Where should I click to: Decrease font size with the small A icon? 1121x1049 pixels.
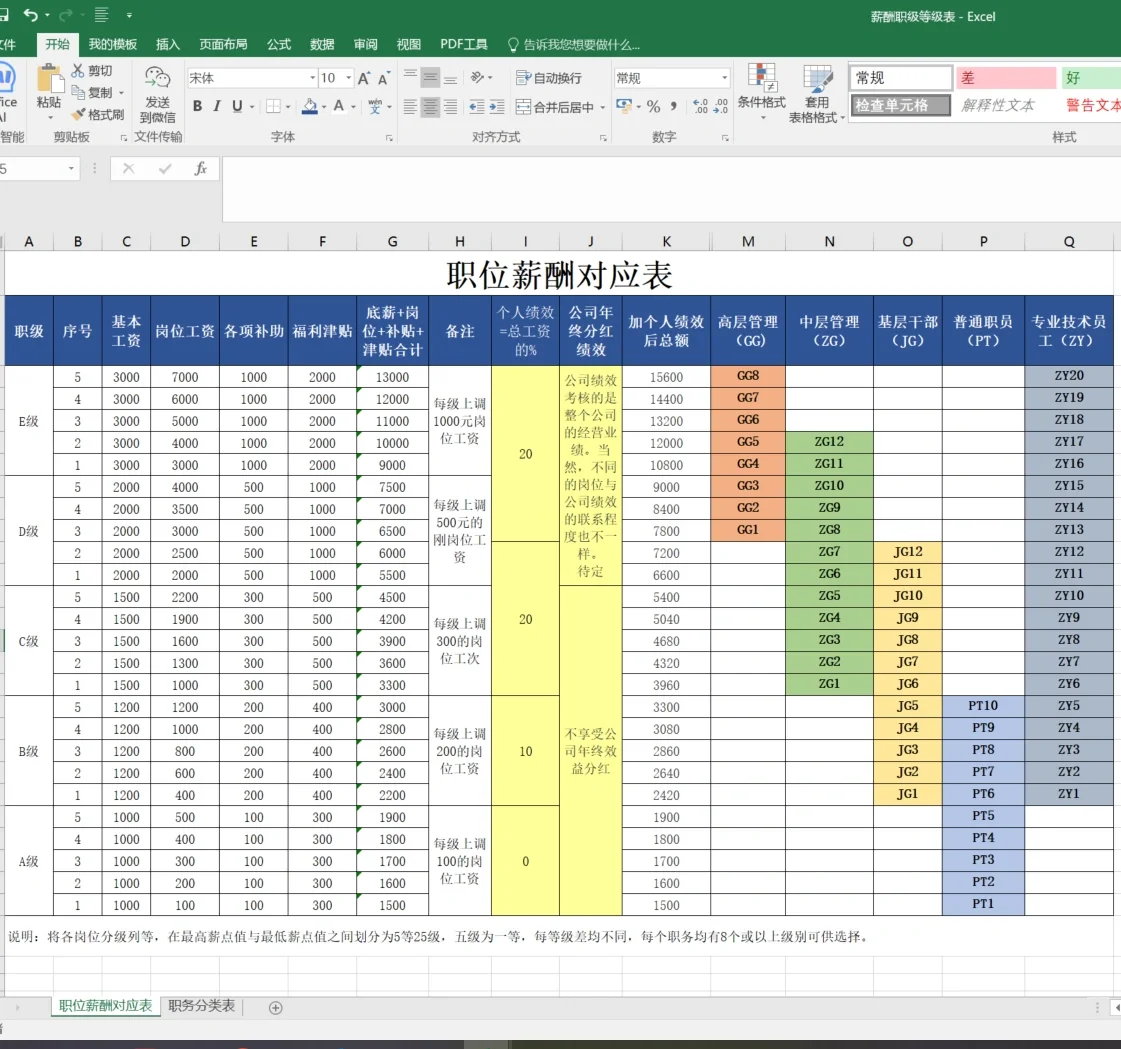pos(384,78)
